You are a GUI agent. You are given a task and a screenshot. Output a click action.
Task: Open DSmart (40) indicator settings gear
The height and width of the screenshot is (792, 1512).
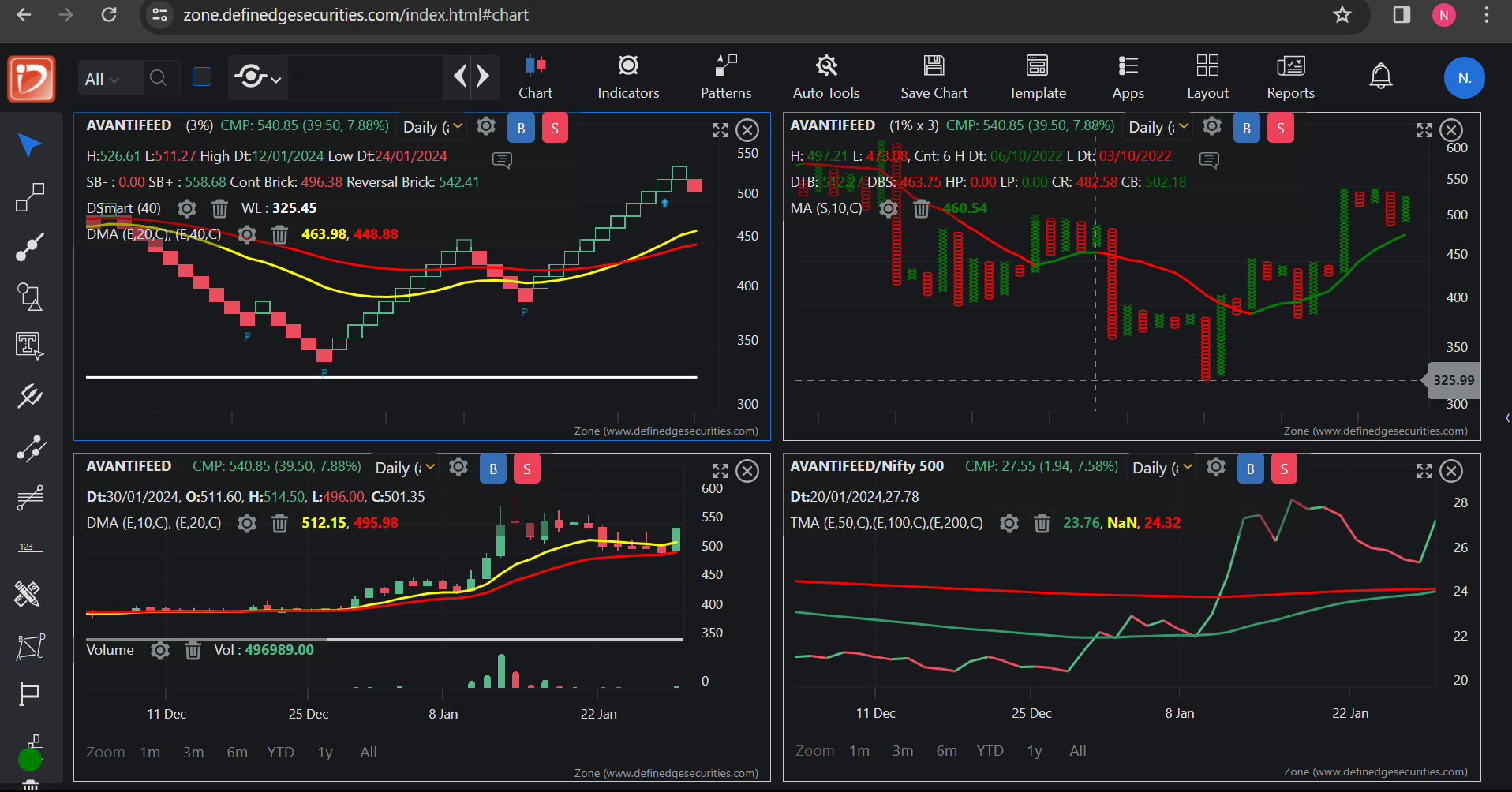pos(187,208)
